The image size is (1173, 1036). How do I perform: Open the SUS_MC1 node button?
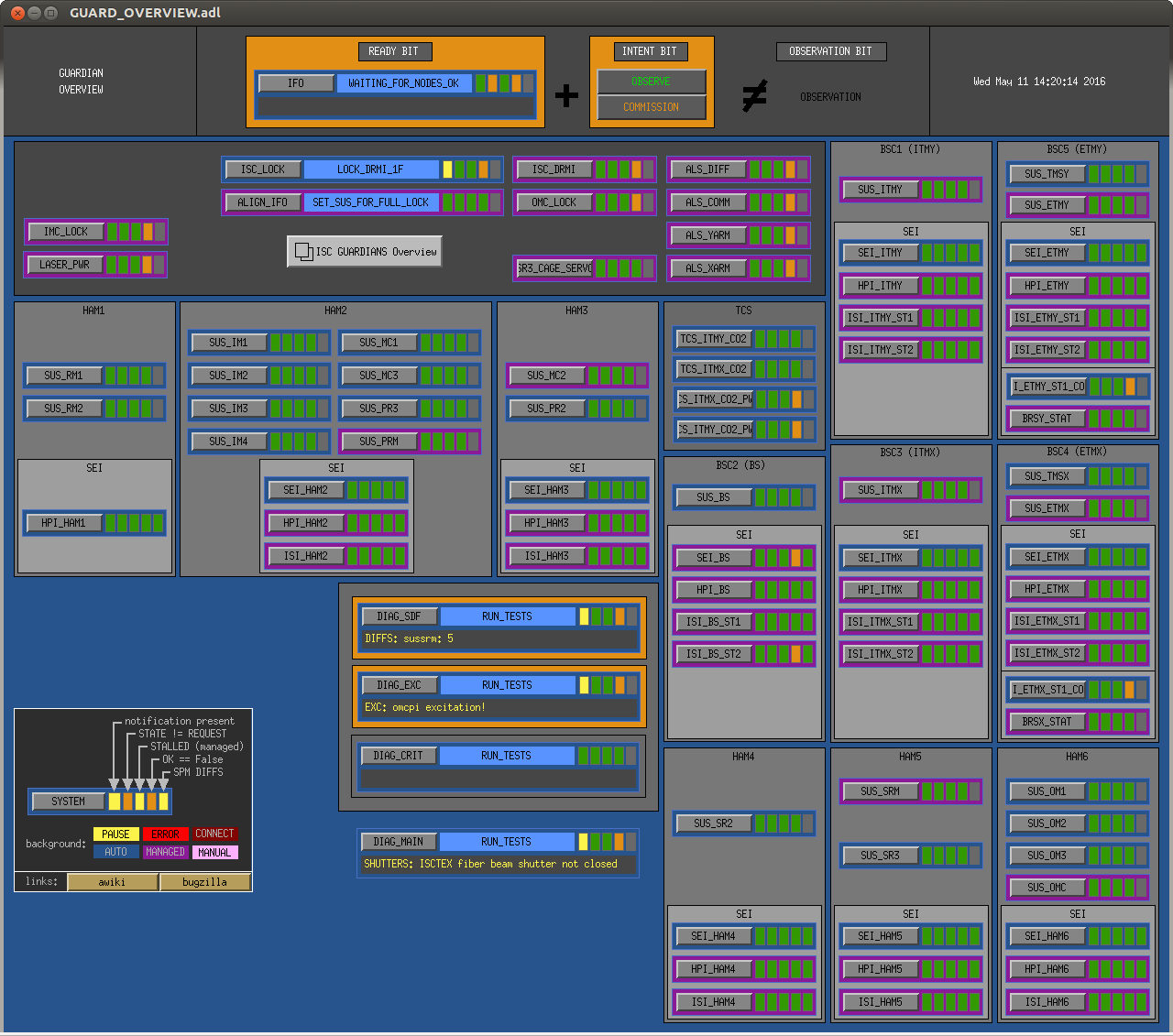pos(379,343)
